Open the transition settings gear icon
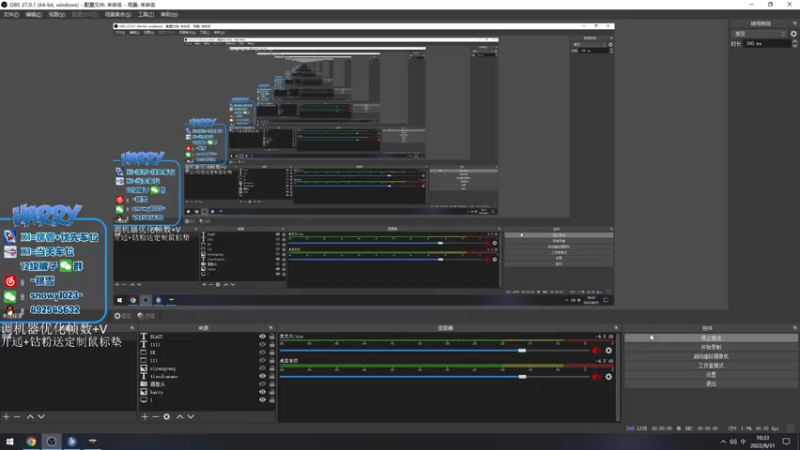The height and width of the screenshot is (450, 800). click(793, 34)
